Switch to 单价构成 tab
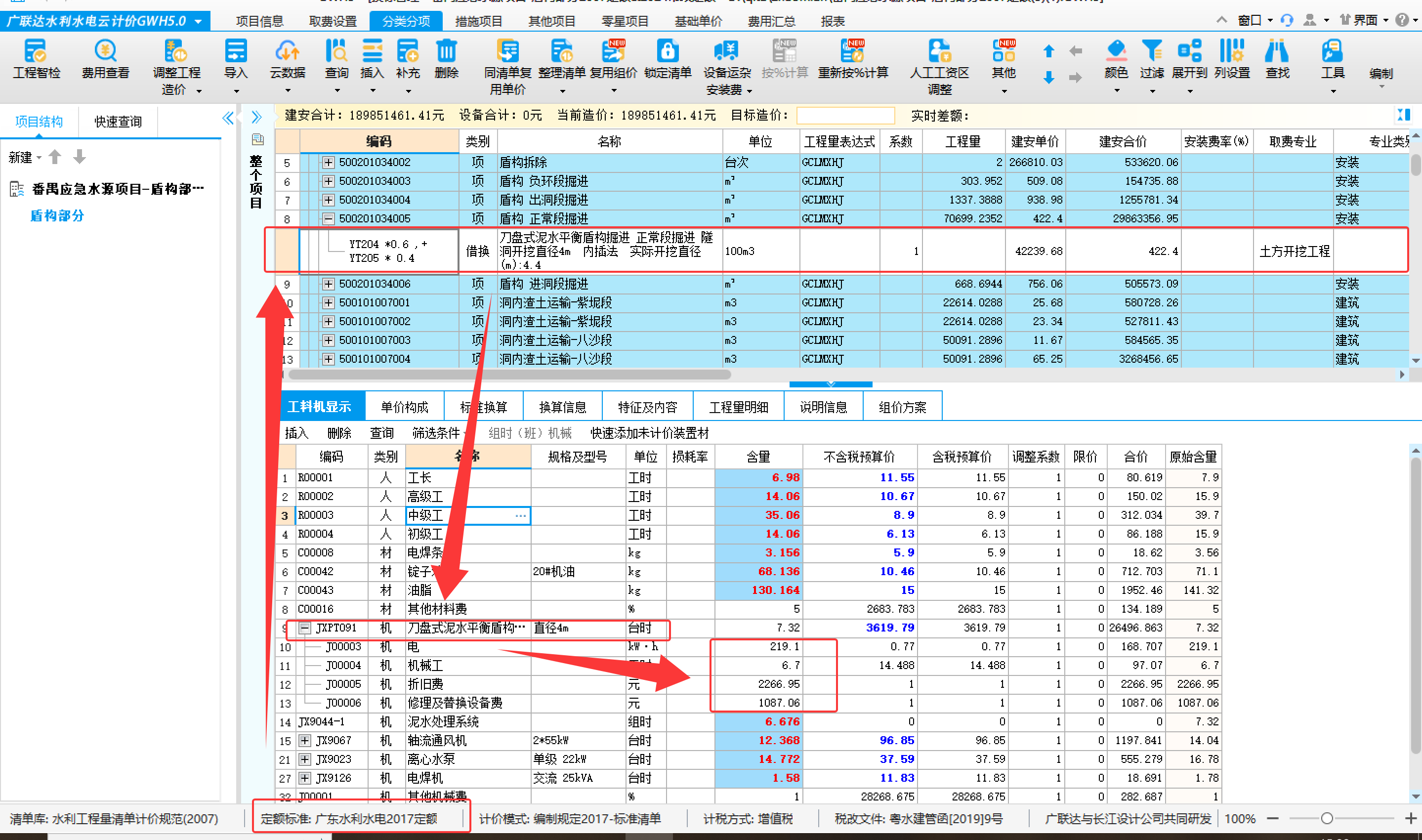This screenshot has width=1422, height=840. pos(405,407)
